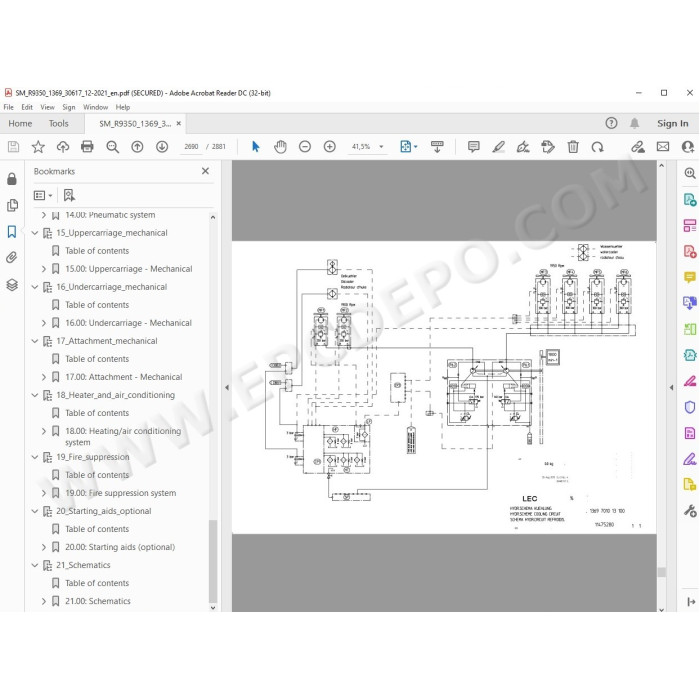
Task: Open the Help menu
Action: (x=123, y=107)
